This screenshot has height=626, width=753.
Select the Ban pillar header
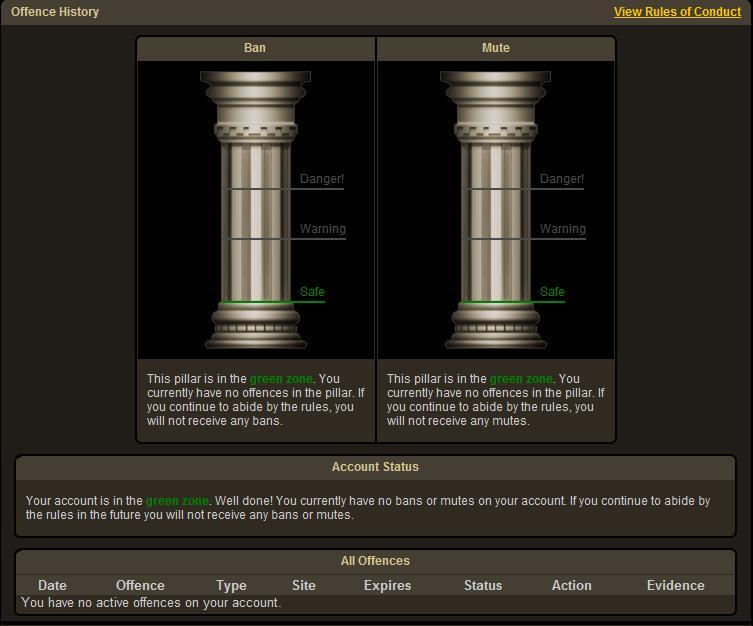click(255, 48)
